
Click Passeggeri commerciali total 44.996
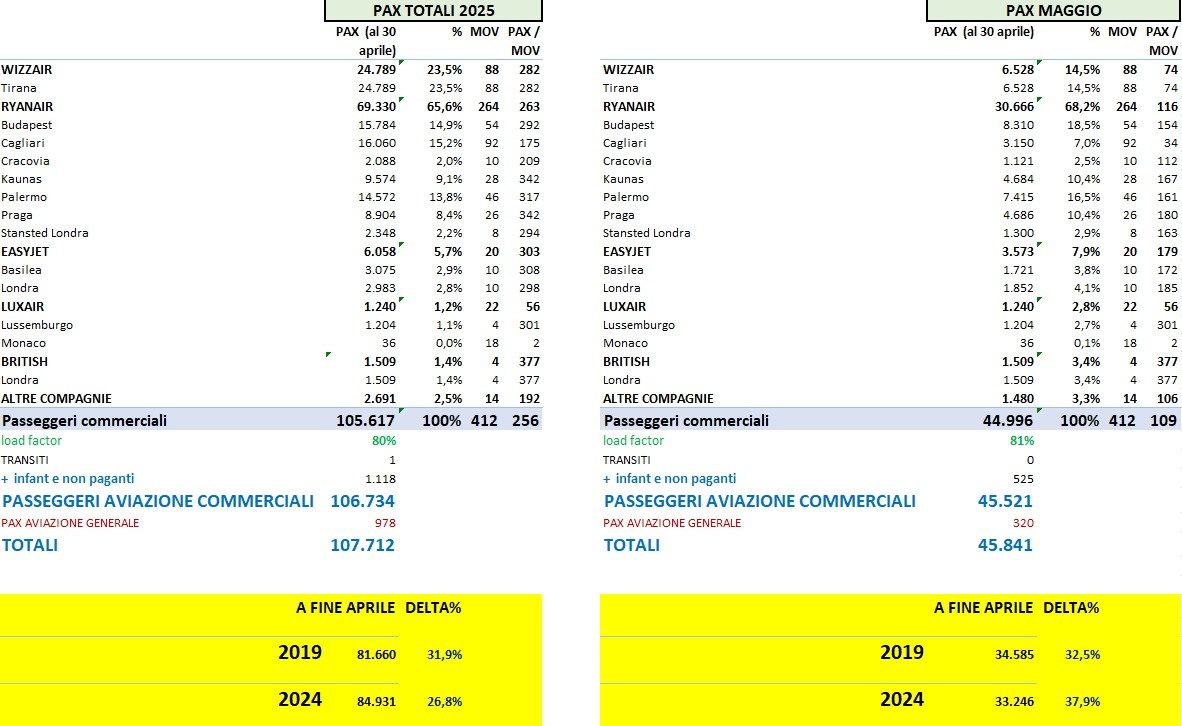tap(1009, 421)
